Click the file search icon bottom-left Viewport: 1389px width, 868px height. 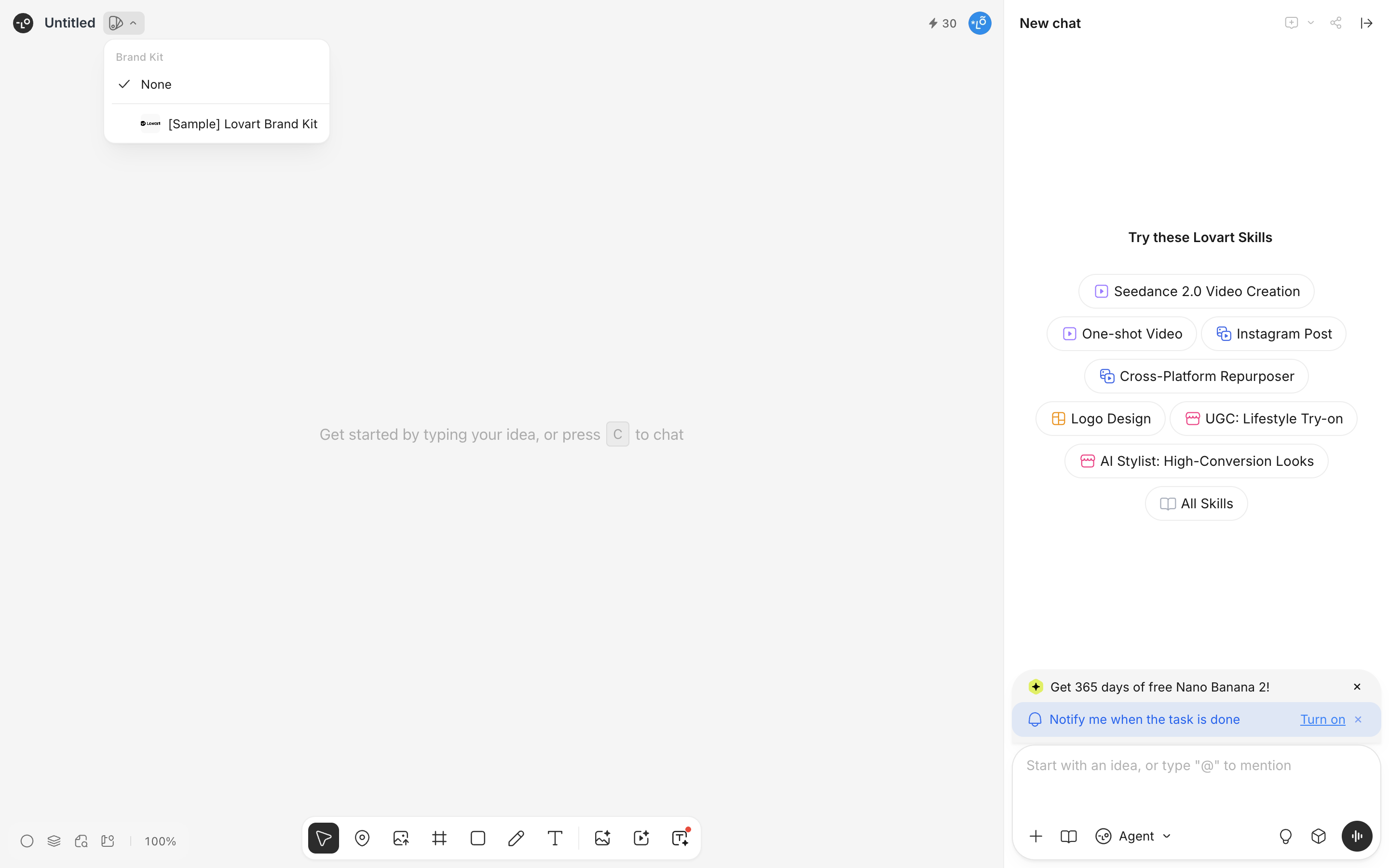(x=81, y=841)
